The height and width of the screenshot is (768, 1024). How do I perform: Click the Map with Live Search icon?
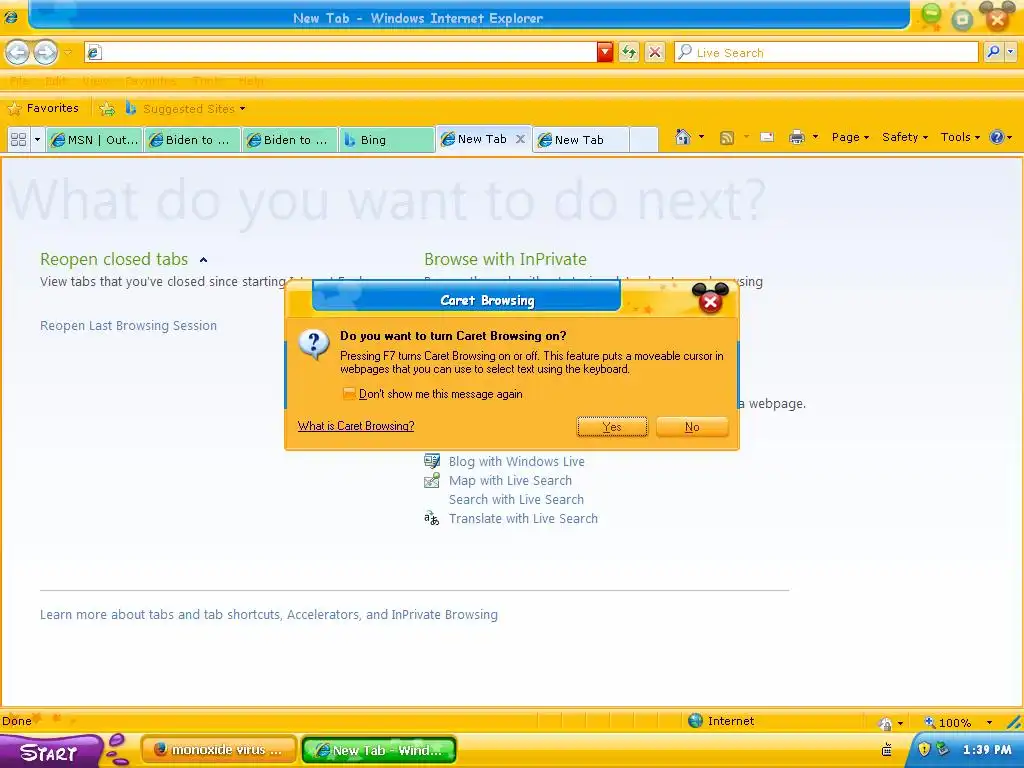tap(432, 481)
